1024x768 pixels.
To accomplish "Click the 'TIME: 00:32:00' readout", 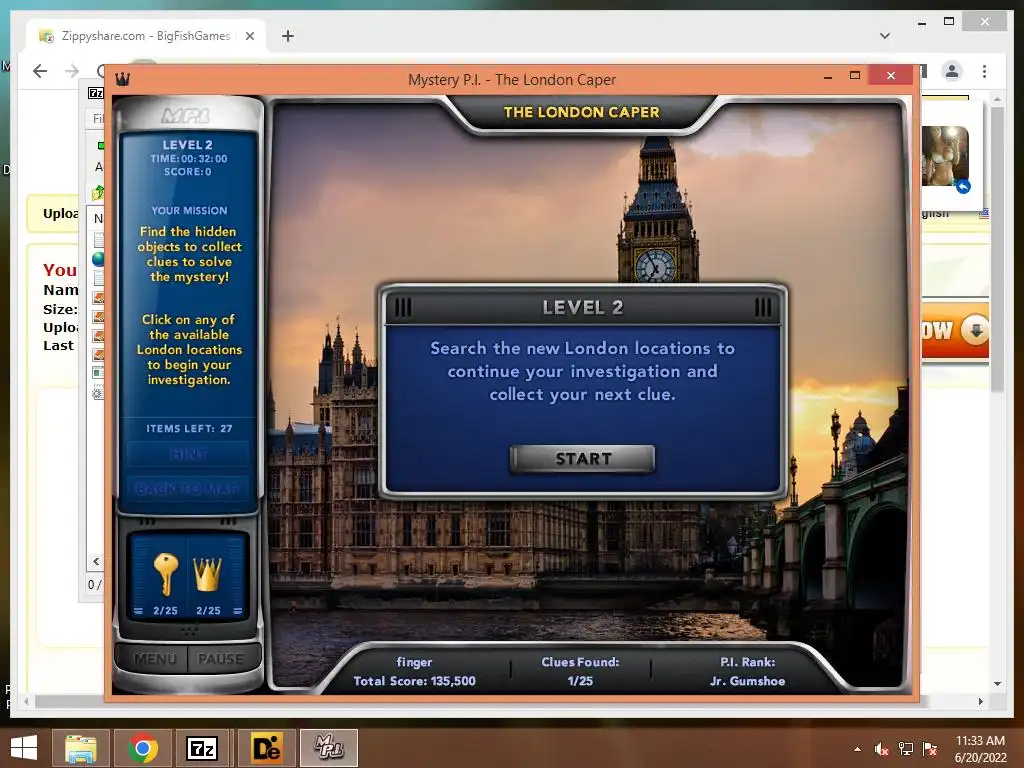I will [x=189, y=159].
